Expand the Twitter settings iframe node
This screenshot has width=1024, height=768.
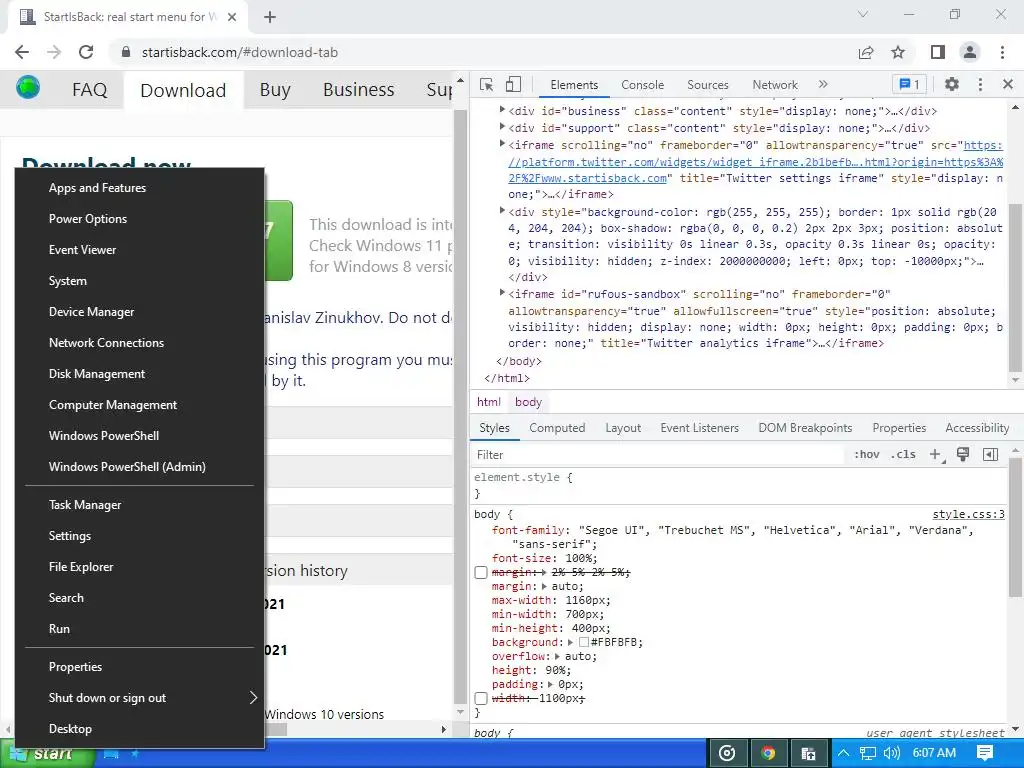502,144
